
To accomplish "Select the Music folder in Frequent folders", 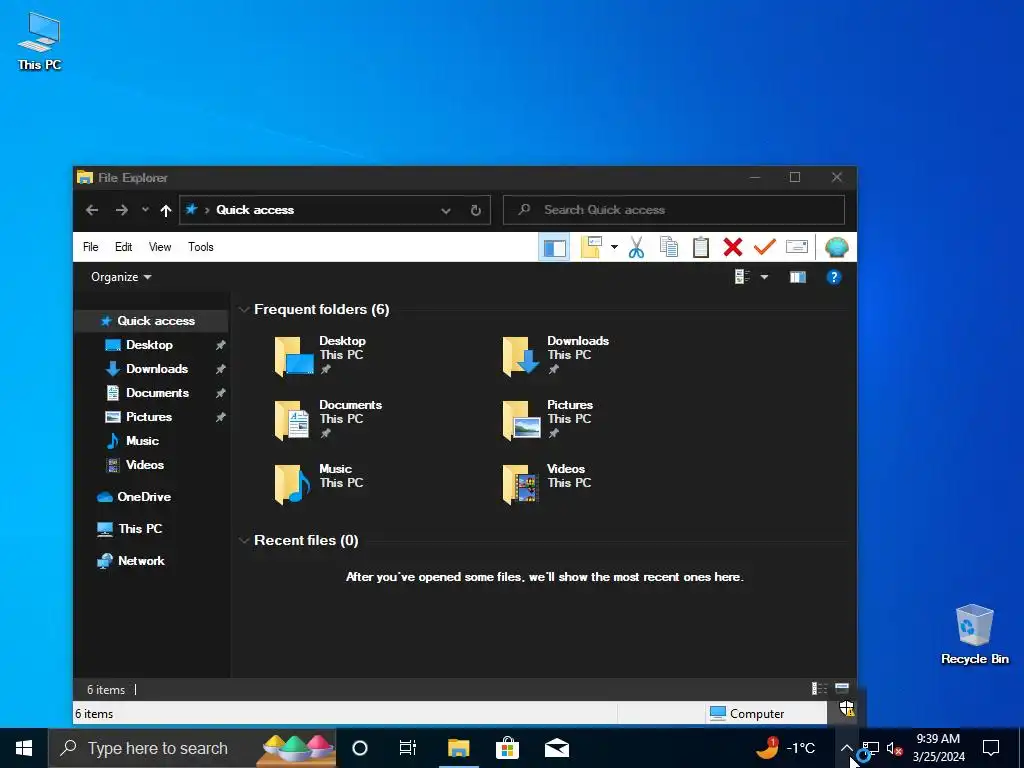I will [x=319, y=483].
